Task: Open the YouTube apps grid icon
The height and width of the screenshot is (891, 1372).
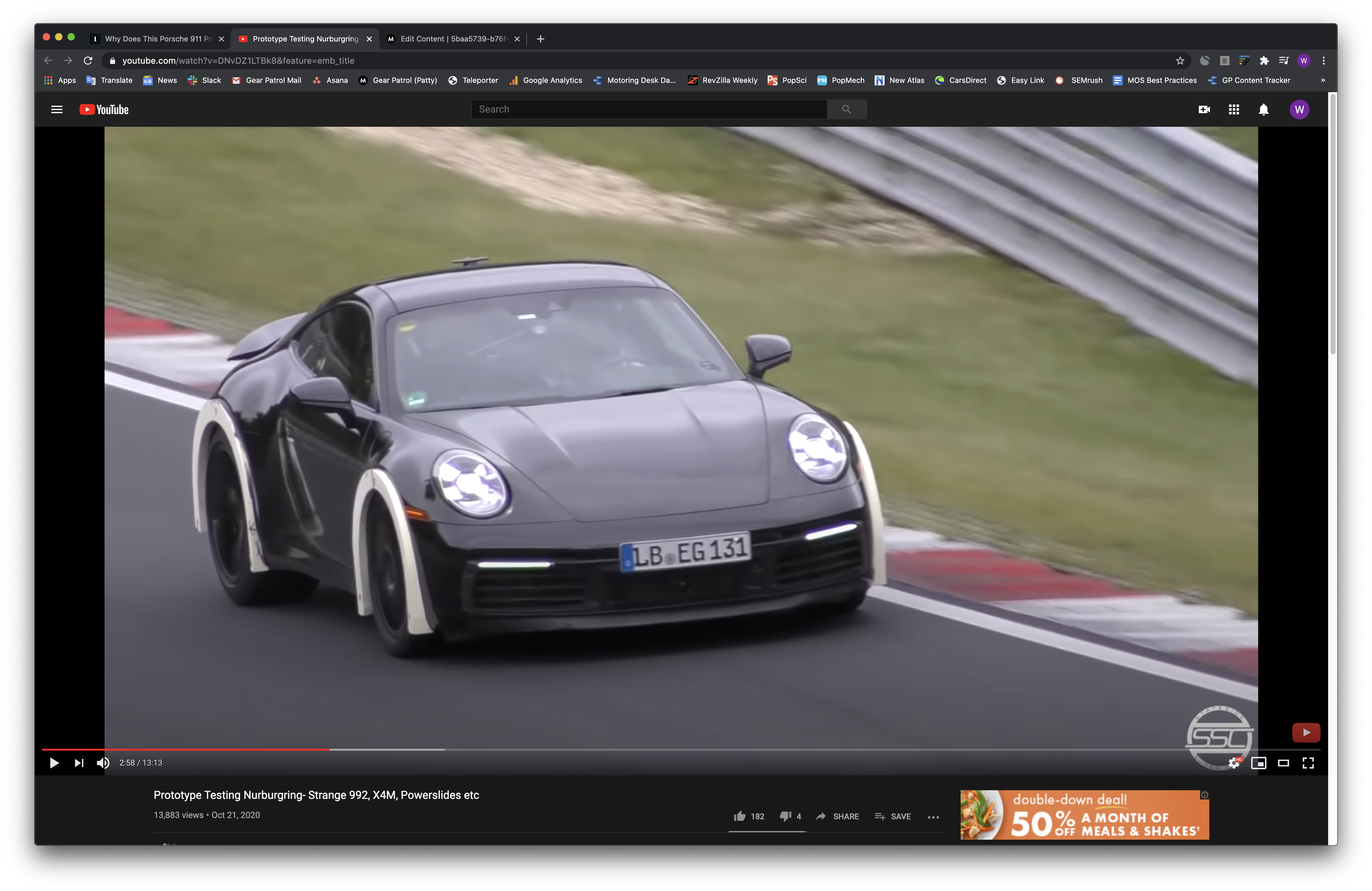Action: 1234,109
